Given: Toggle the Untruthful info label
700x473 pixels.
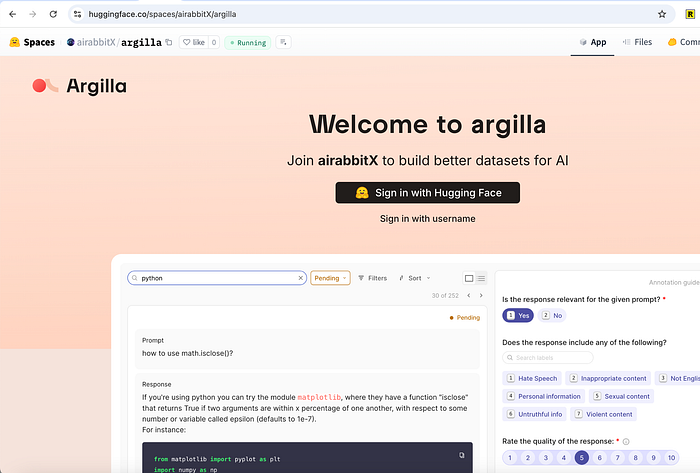Looking at the screenshot, I should click(x=533, y=414).
